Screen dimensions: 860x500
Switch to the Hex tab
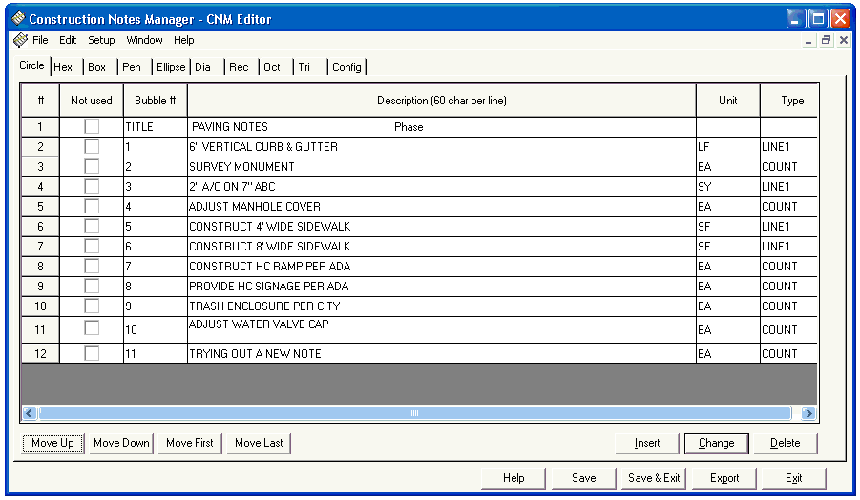click(x=63, y=67)
